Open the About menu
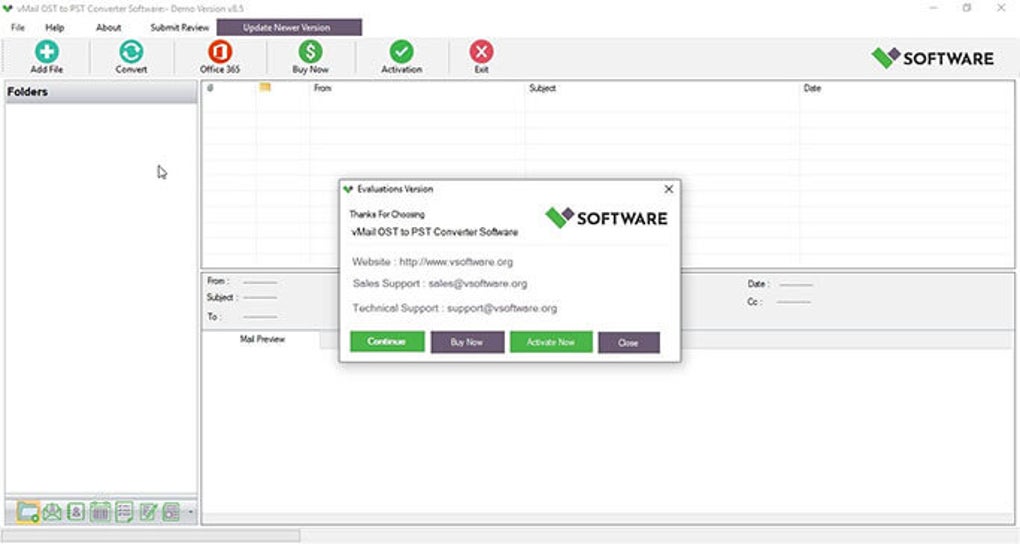The width and height of the screenshot is (1020, 544). point(109,27)
